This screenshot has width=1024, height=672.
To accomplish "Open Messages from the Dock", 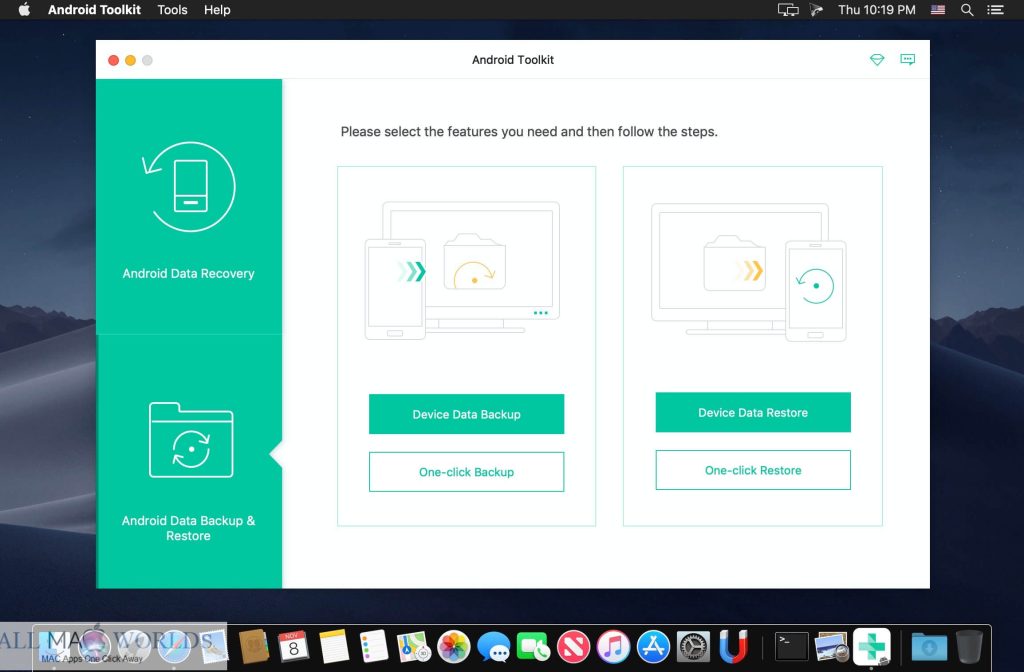I will (494, 647).
